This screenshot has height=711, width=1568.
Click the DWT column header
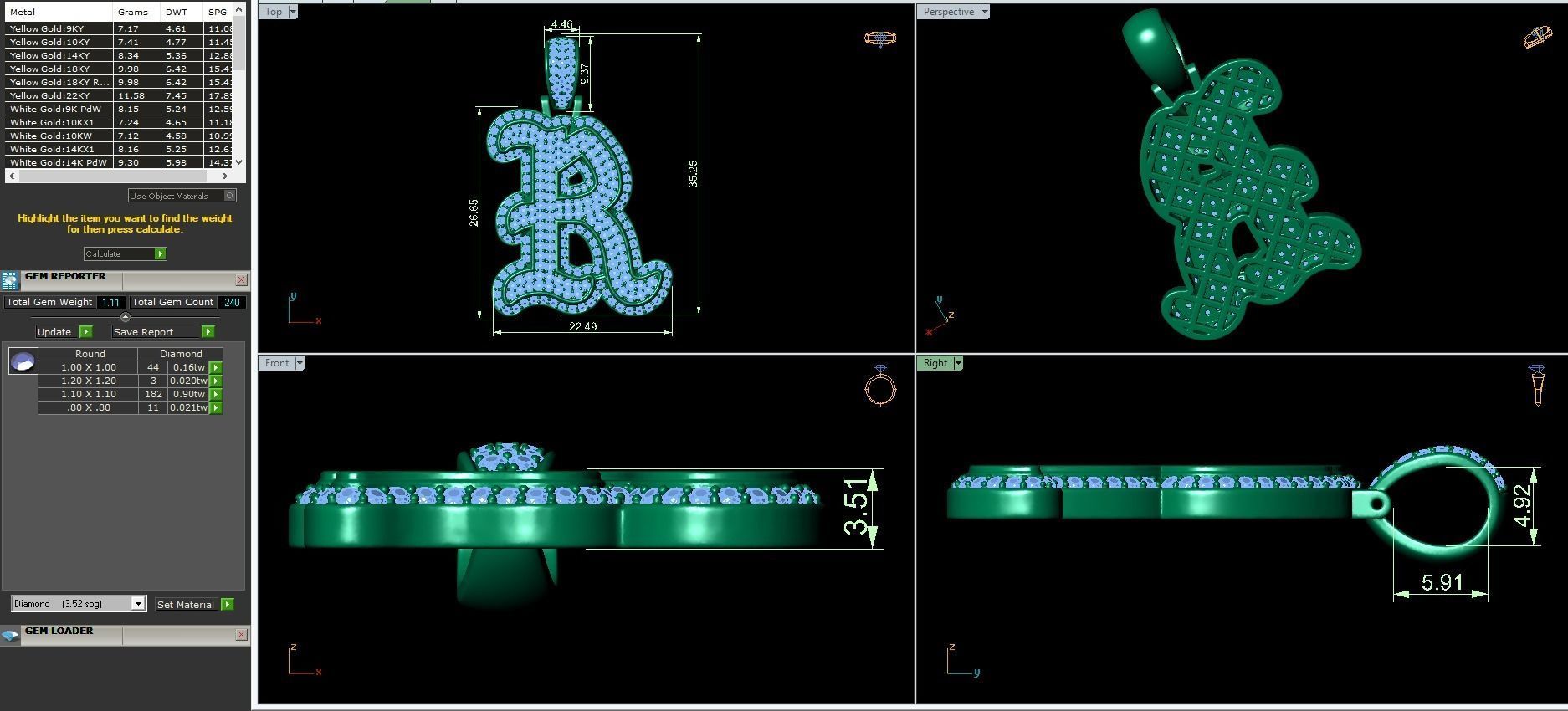coord(182,12)
